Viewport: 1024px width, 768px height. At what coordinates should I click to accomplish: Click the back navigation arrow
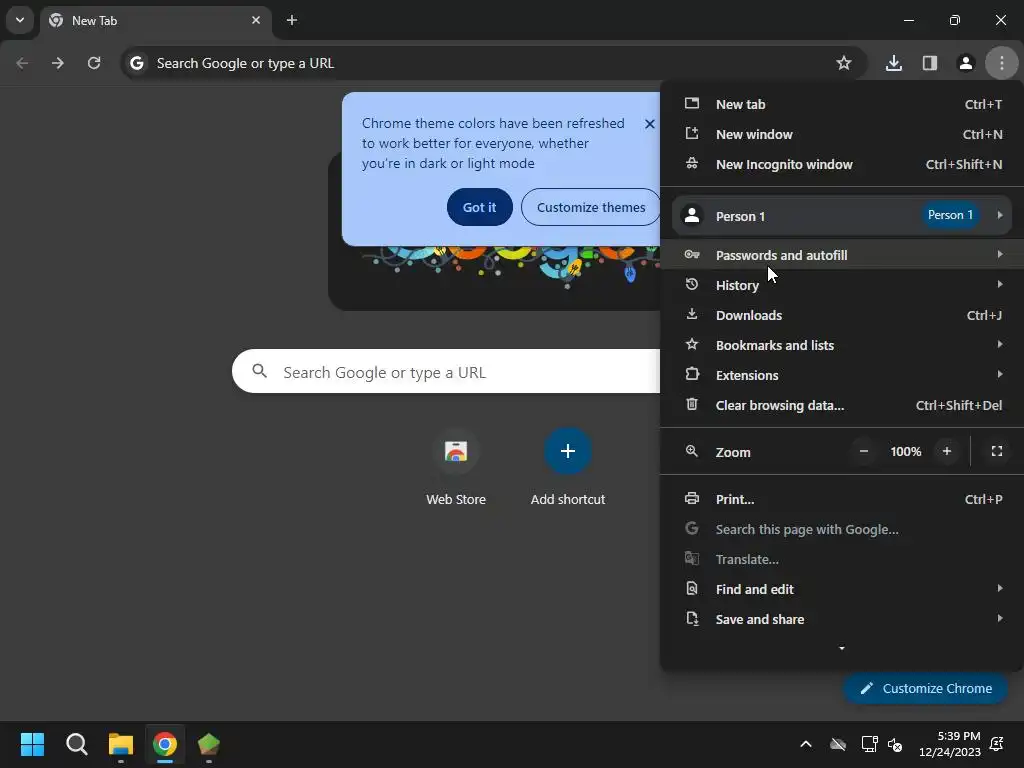click(x=22, y=63)
